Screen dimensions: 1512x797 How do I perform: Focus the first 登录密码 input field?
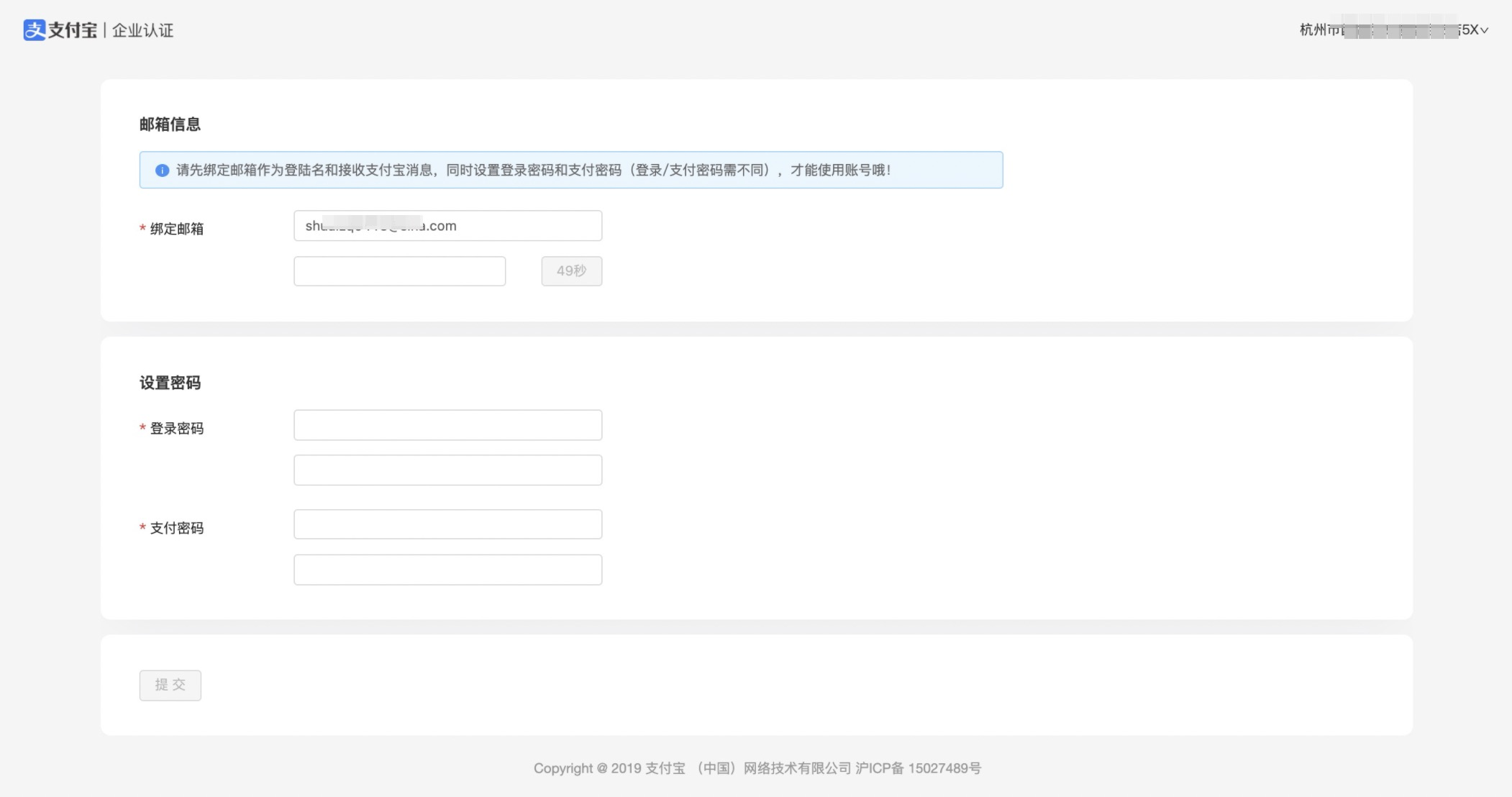(x=447, y=425)
